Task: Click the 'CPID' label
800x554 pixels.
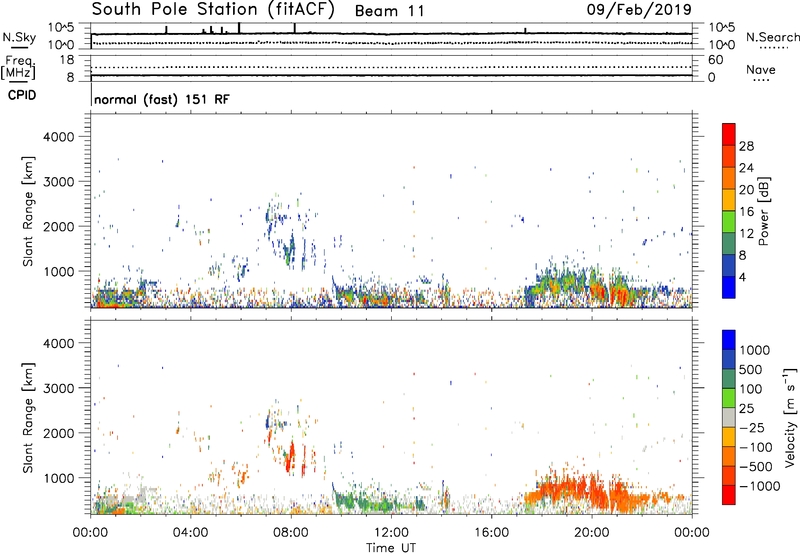Action: 22,95
